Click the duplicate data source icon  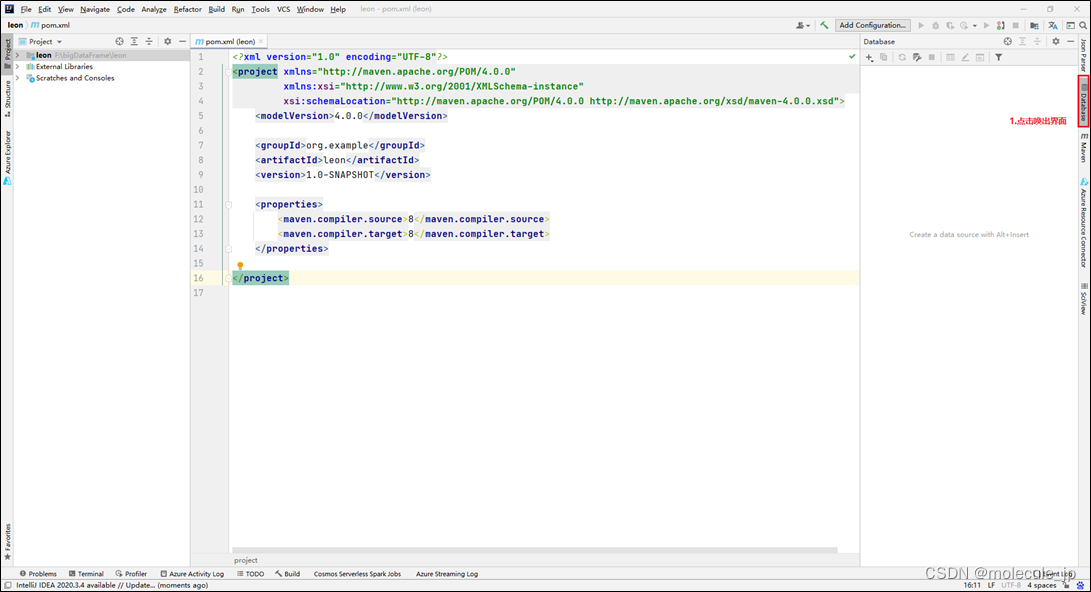pos(884,57)
